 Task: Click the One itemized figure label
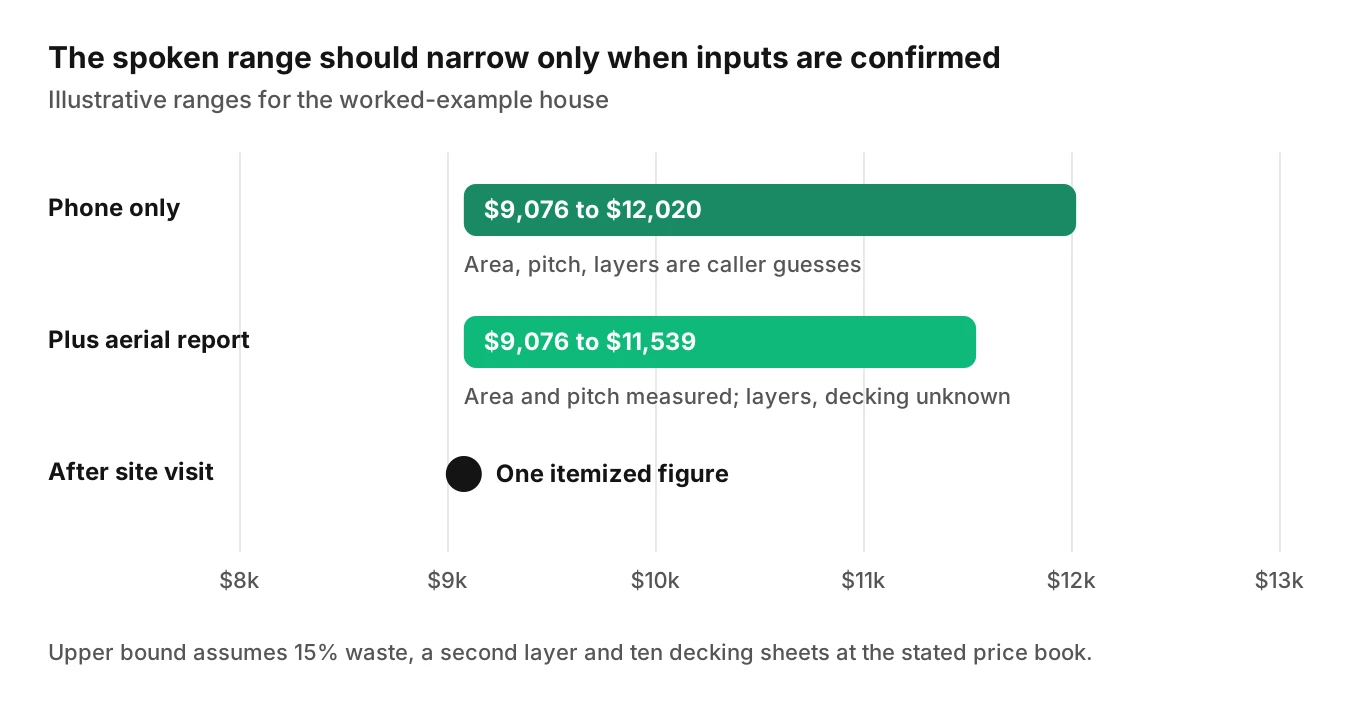click(x=612, y=474)
